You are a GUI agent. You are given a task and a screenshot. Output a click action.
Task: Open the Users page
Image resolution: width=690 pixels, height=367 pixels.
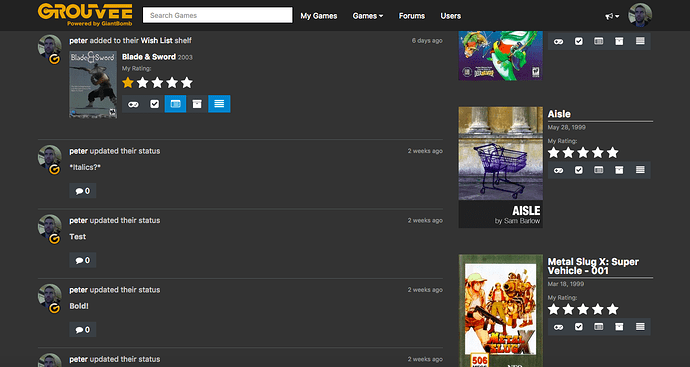[451, 16]
